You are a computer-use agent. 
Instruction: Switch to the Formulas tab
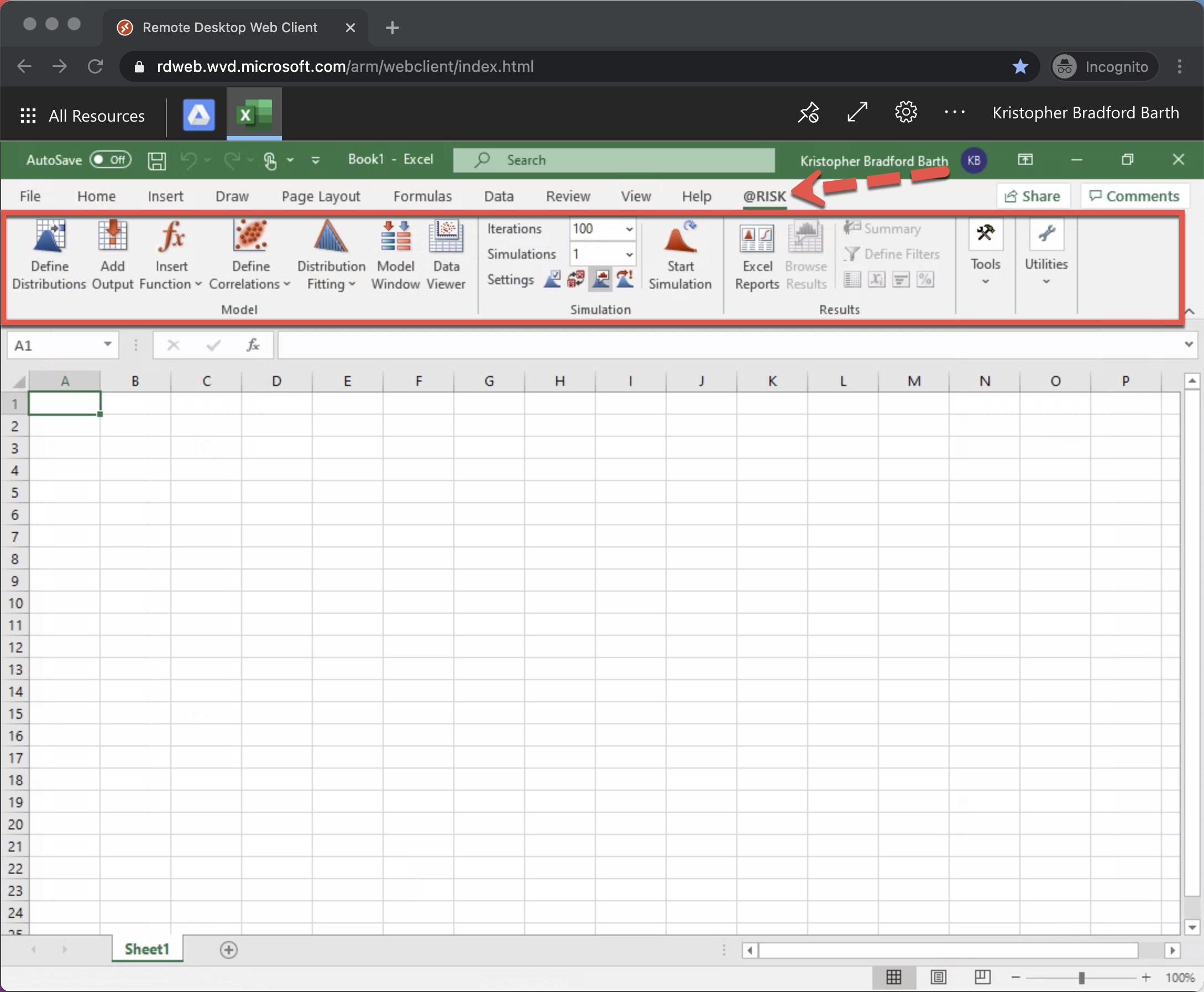coord(422,196)
